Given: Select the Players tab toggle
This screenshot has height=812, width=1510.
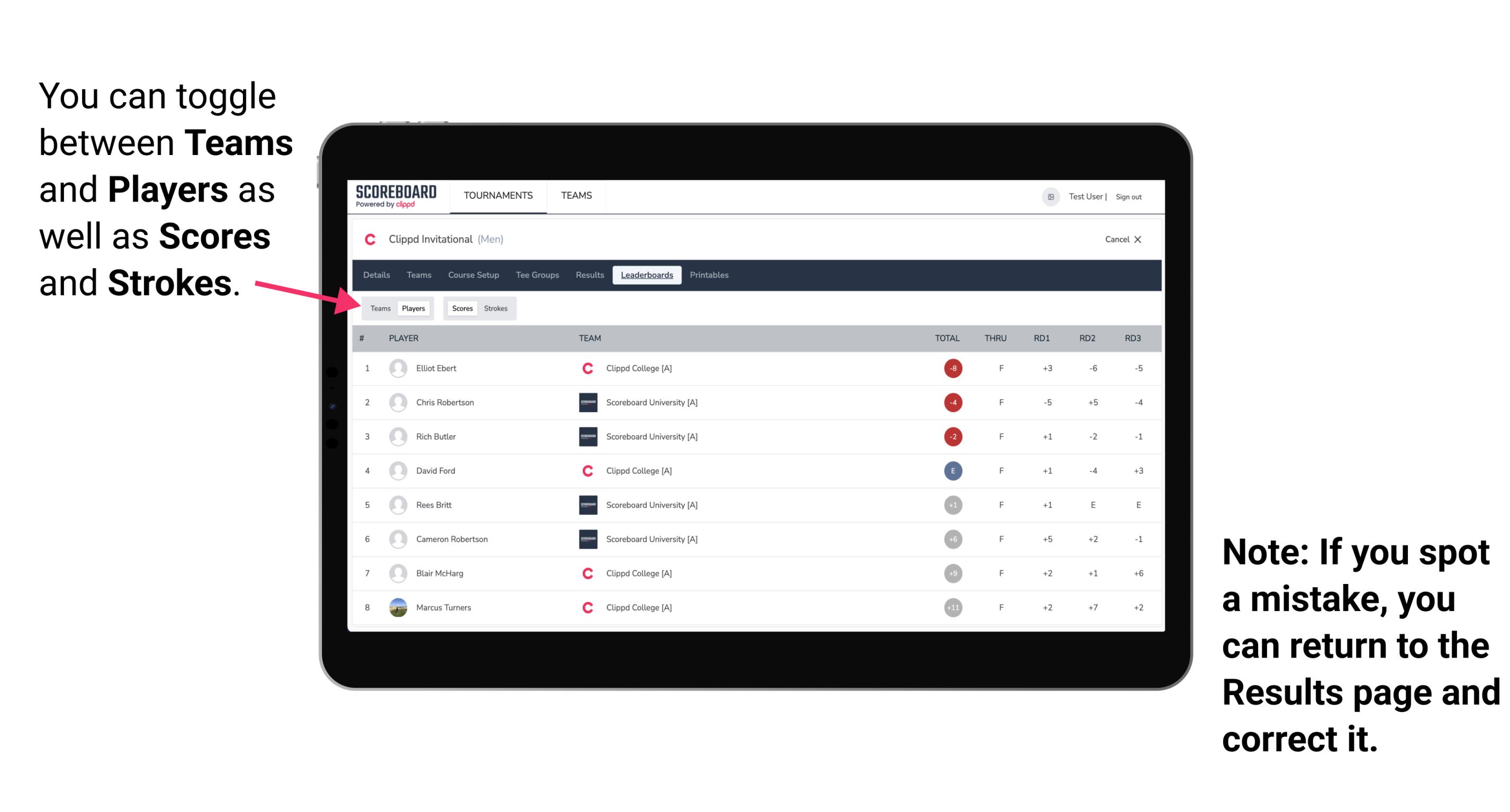Looking at the screenshot, I should pos(413,308).
